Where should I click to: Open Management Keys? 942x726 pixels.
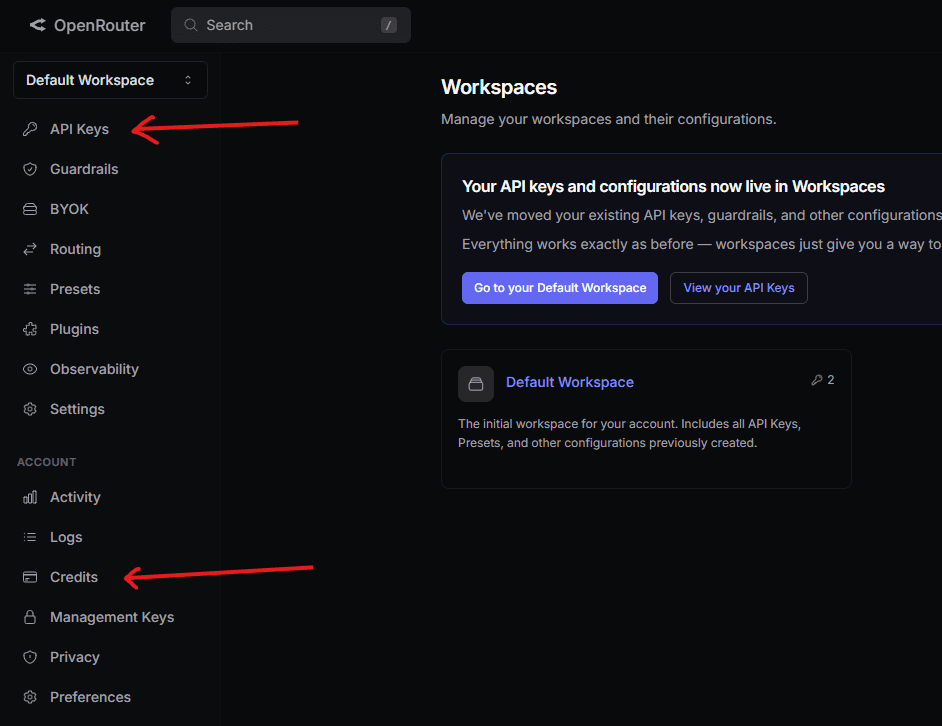coord(112,617)
